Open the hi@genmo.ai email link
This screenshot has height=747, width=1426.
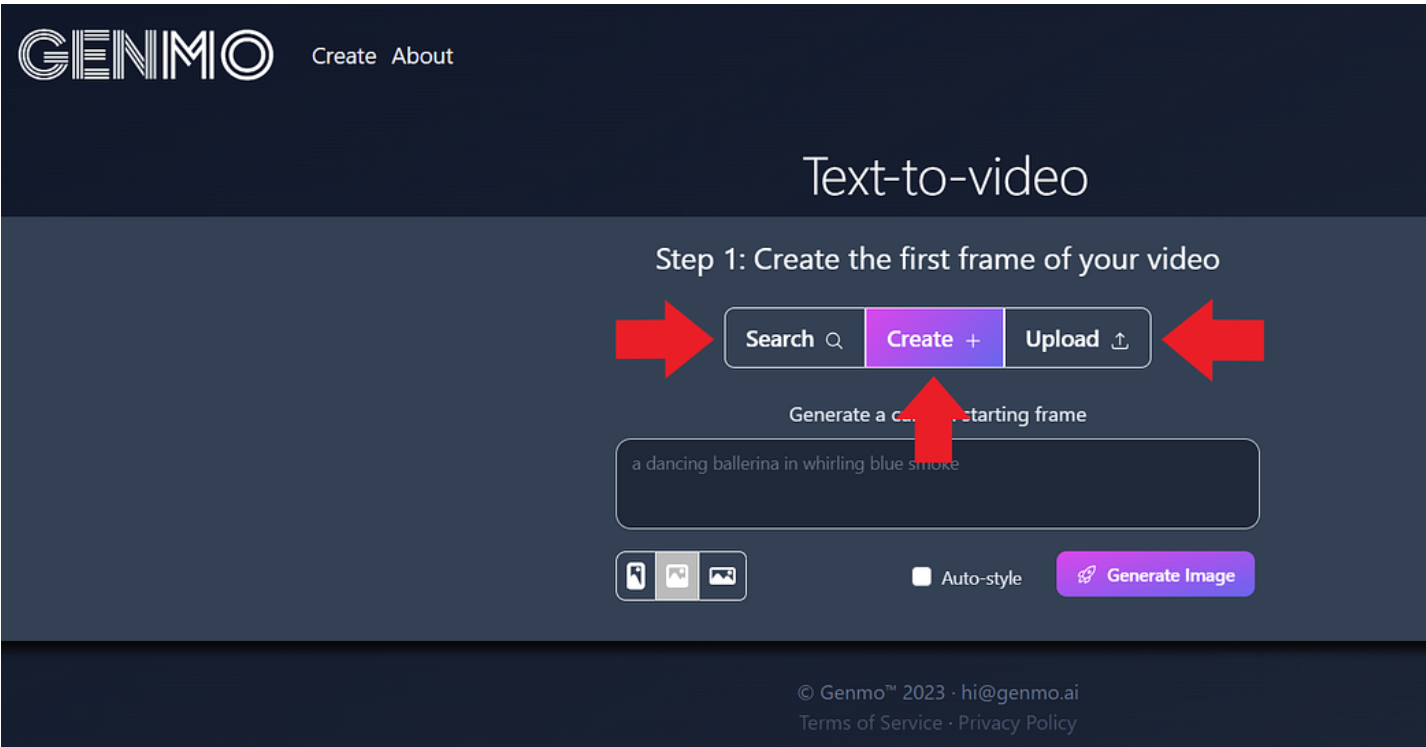pyautogui.click(x=1020, y=692)
